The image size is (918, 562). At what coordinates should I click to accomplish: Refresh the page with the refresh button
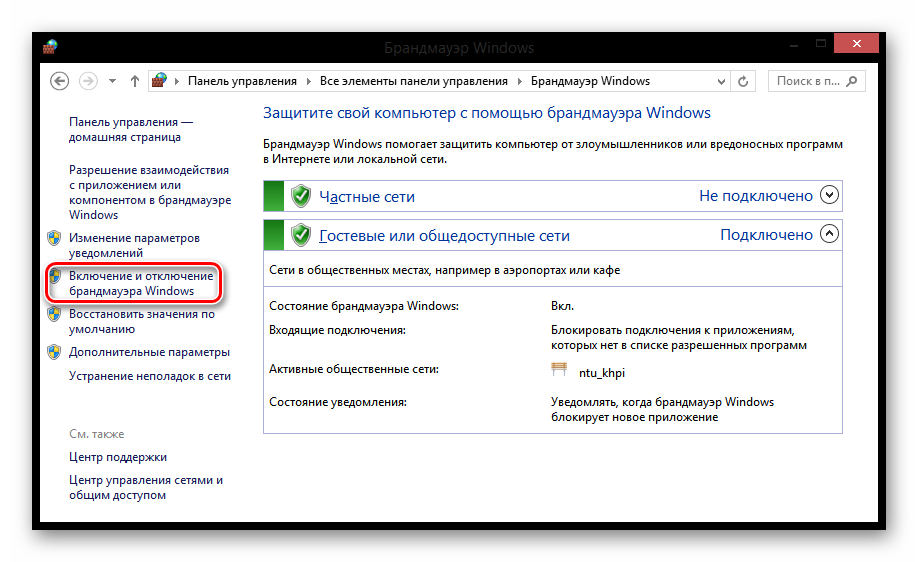pos(743,81)
